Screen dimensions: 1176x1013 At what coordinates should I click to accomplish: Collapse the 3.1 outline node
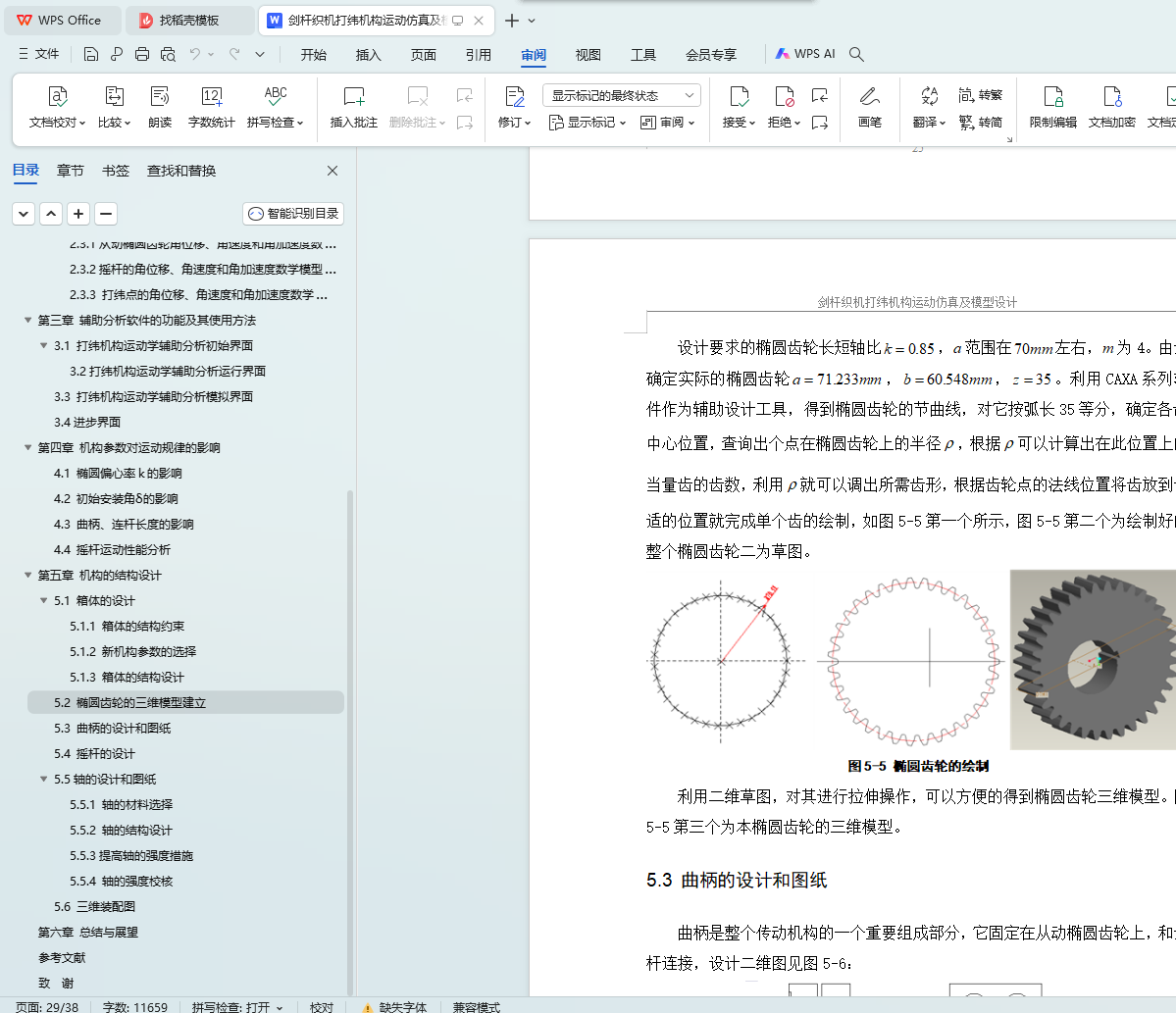point(43,345)
